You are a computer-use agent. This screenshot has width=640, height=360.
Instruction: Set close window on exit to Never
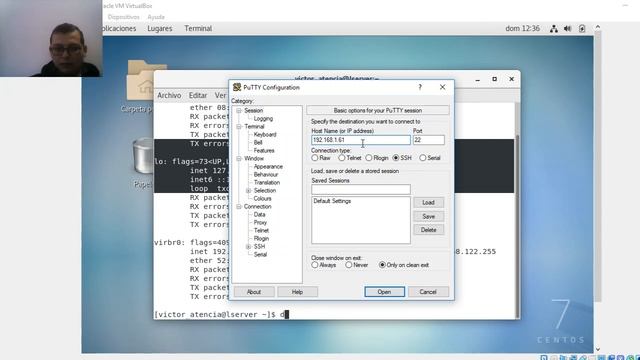pos(349,265)
